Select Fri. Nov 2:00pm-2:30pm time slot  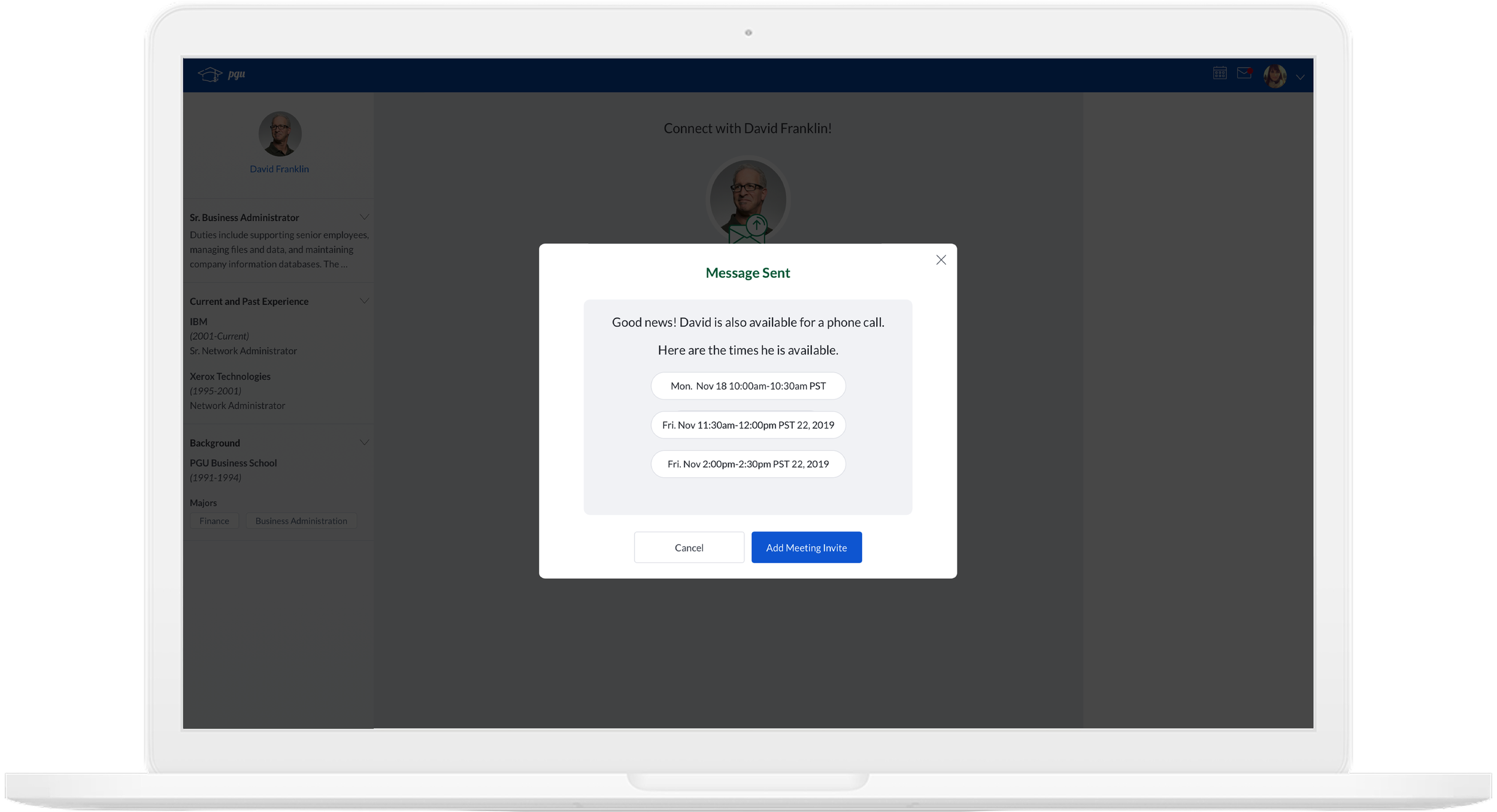tap(748, 464)
